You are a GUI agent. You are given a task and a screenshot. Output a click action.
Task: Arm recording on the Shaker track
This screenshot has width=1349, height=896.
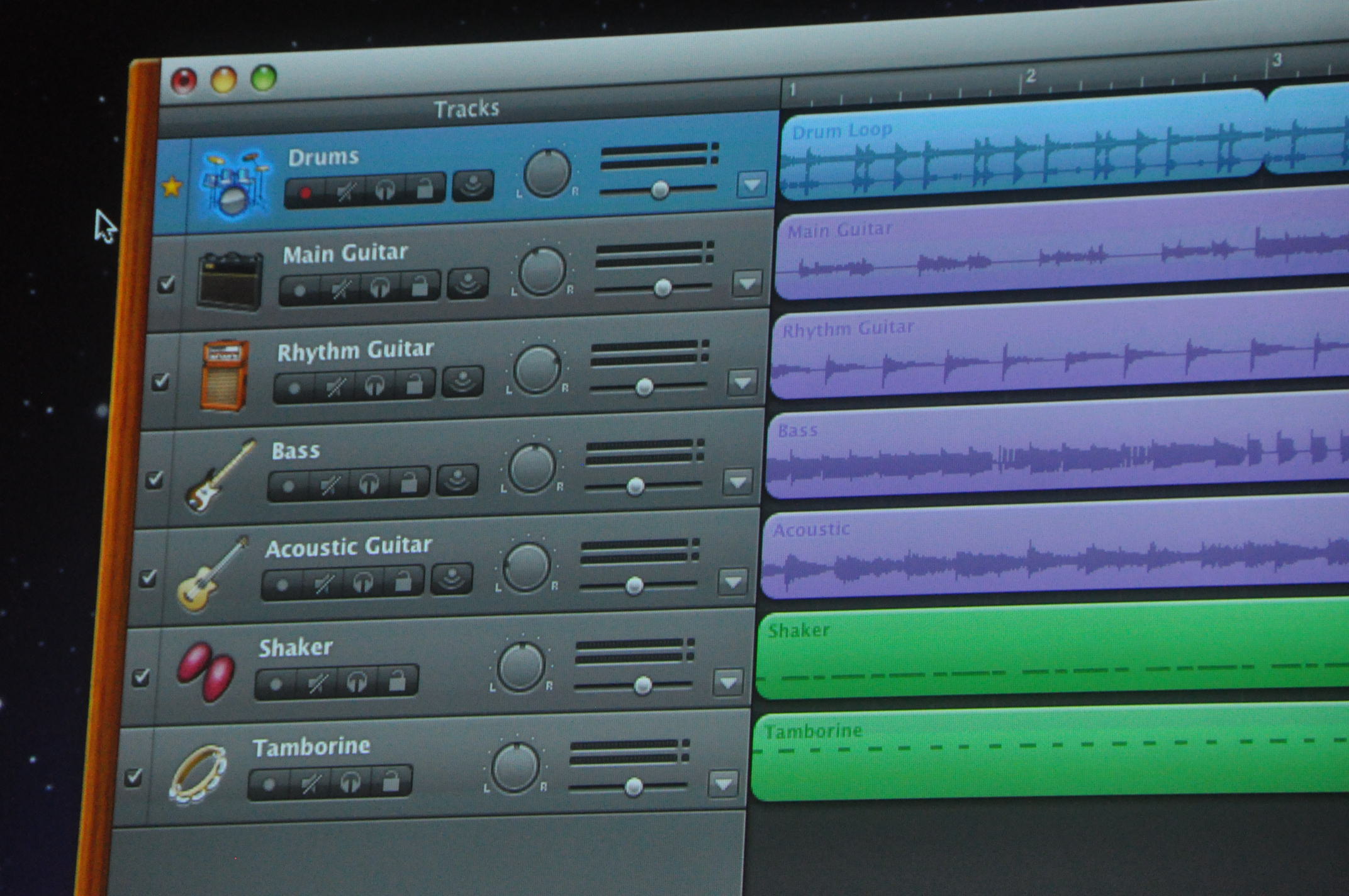276,685
